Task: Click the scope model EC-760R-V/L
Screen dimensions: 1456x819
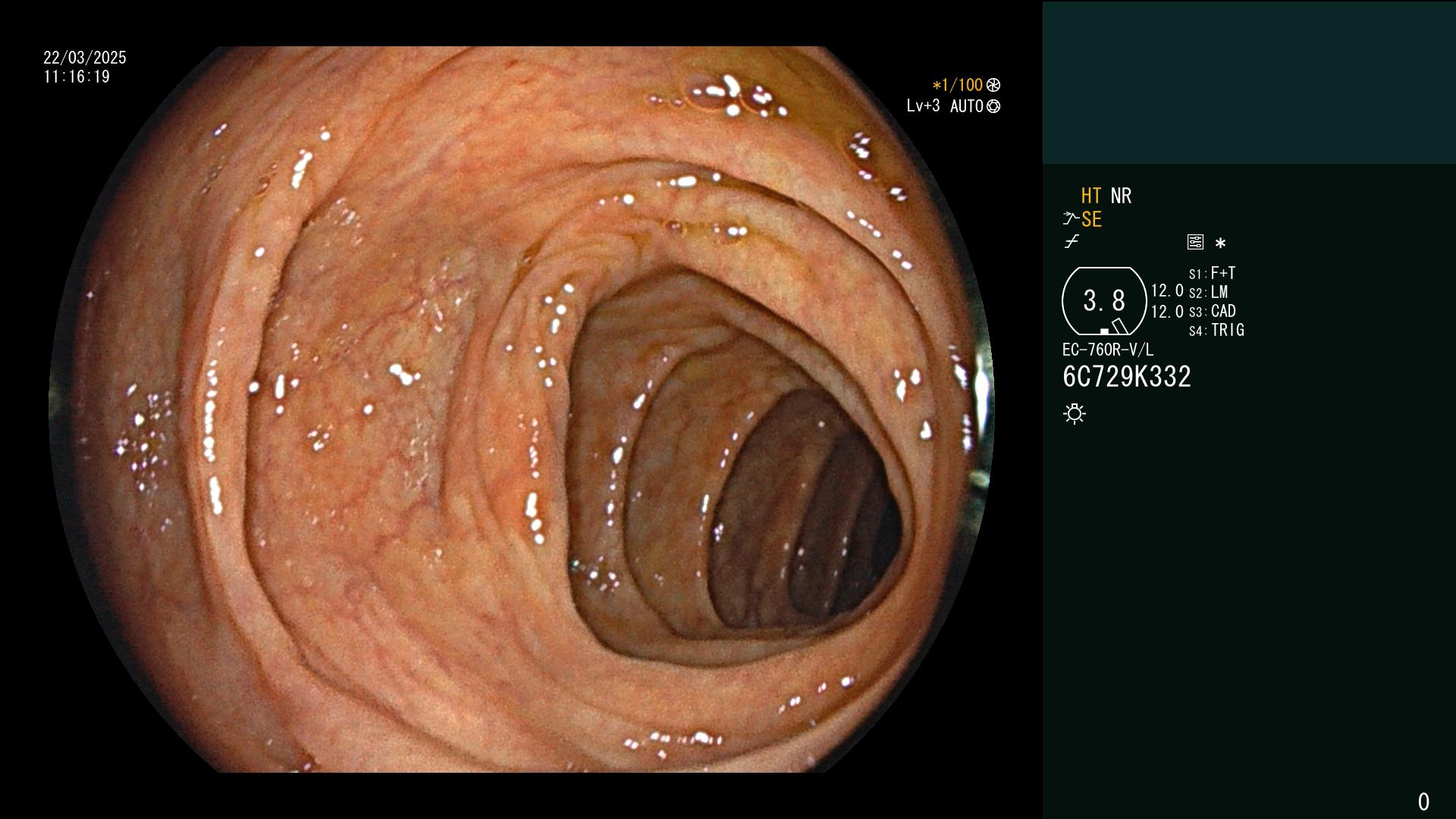Action: [x=1108, y=350]
